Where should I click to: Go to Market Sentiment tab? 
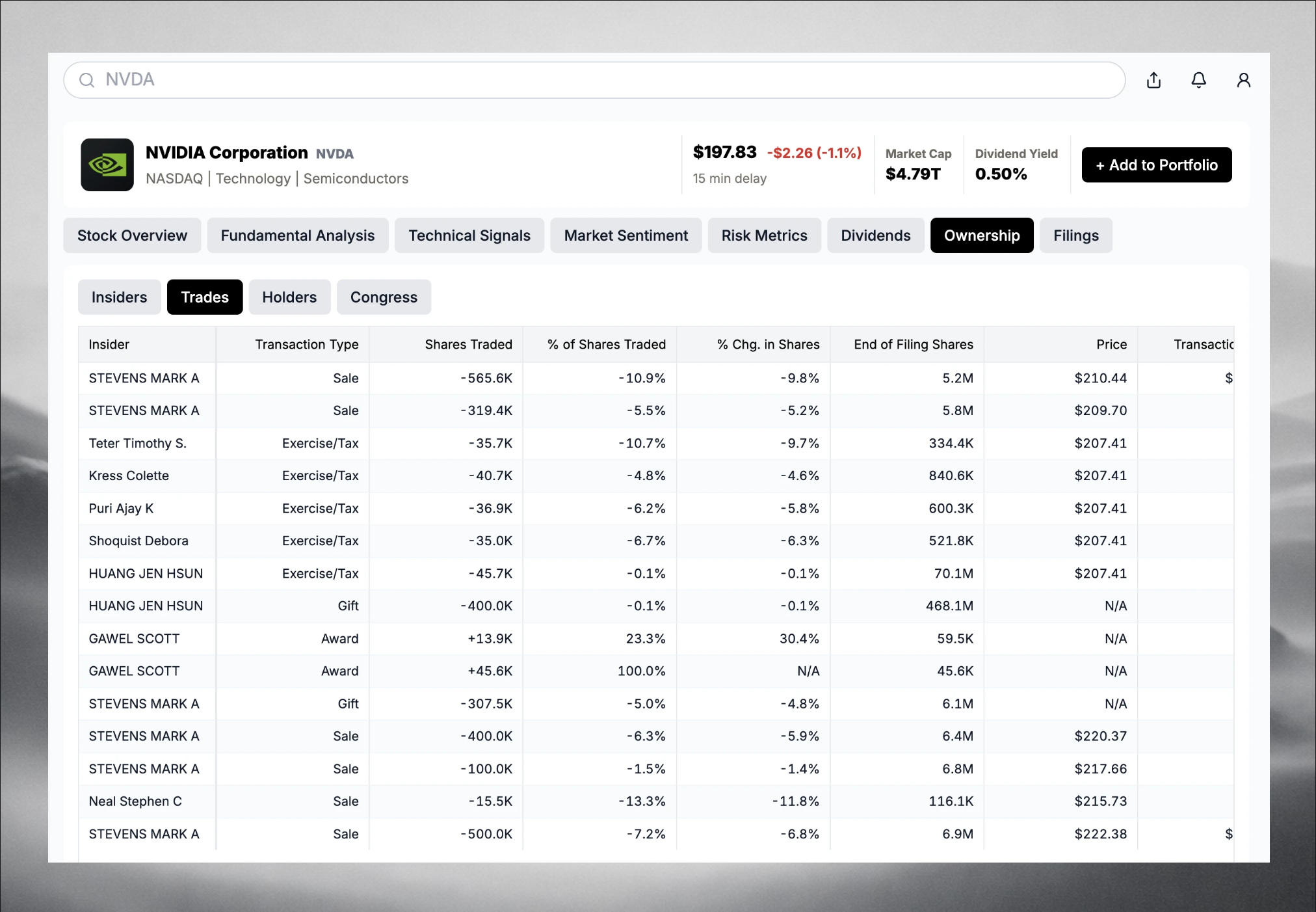[x=626, y=235]
